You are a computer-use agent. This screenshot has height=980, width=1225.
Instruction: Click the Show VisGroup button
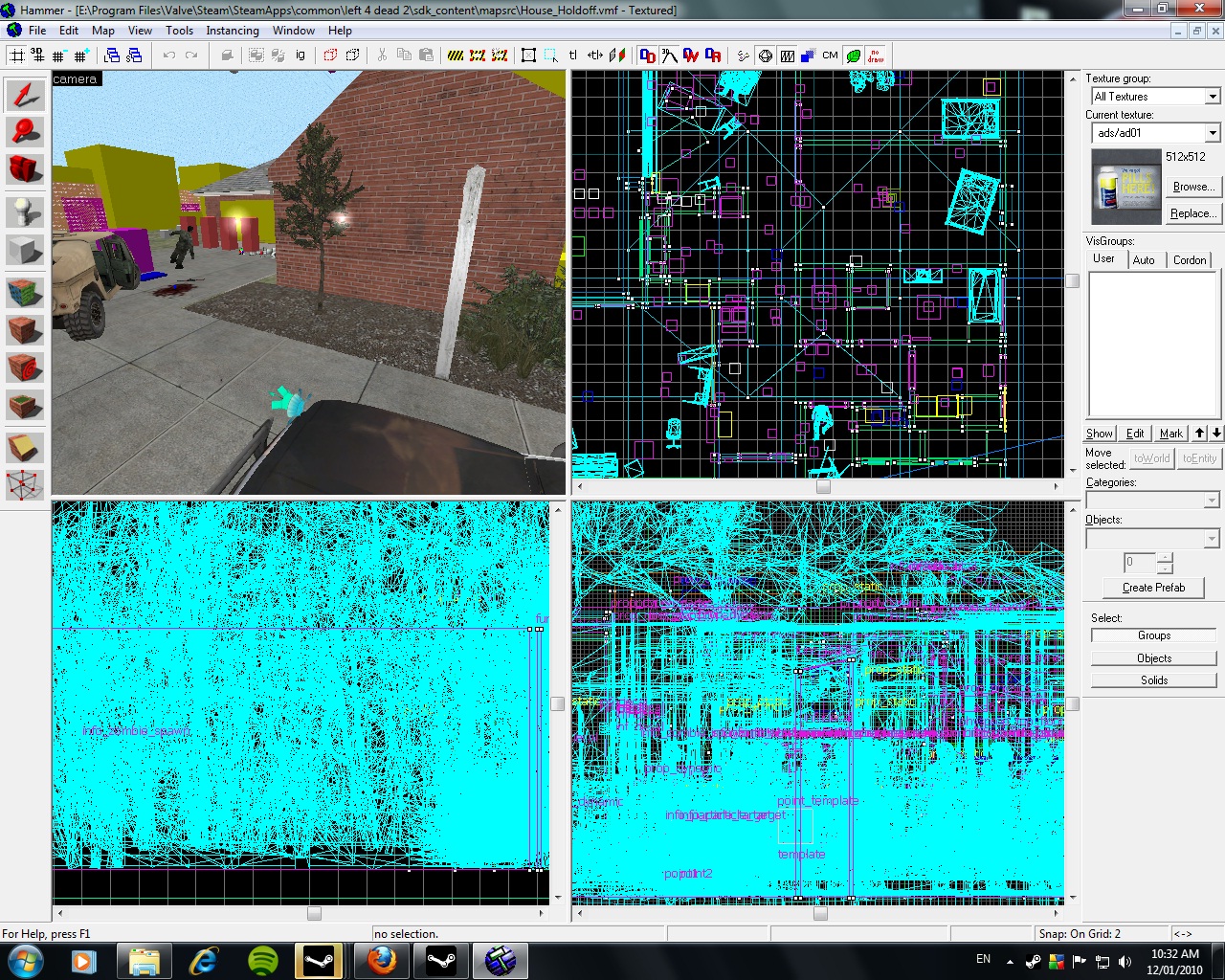pos(1100,434)
